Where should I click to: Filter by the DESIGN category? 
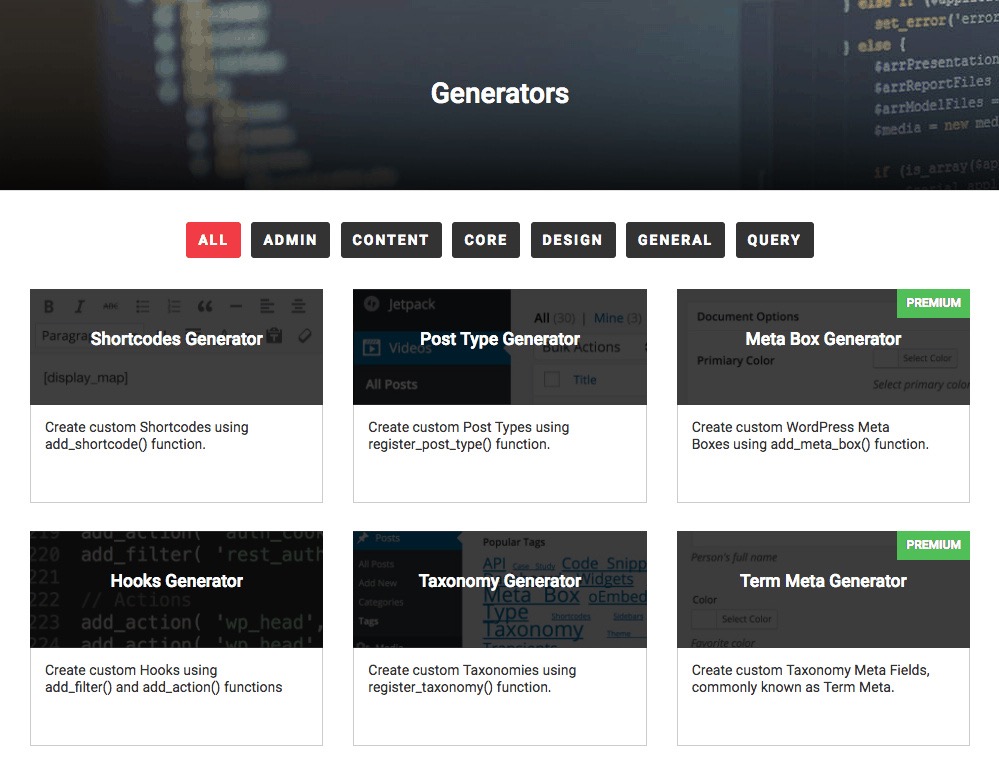click(573, 240)
